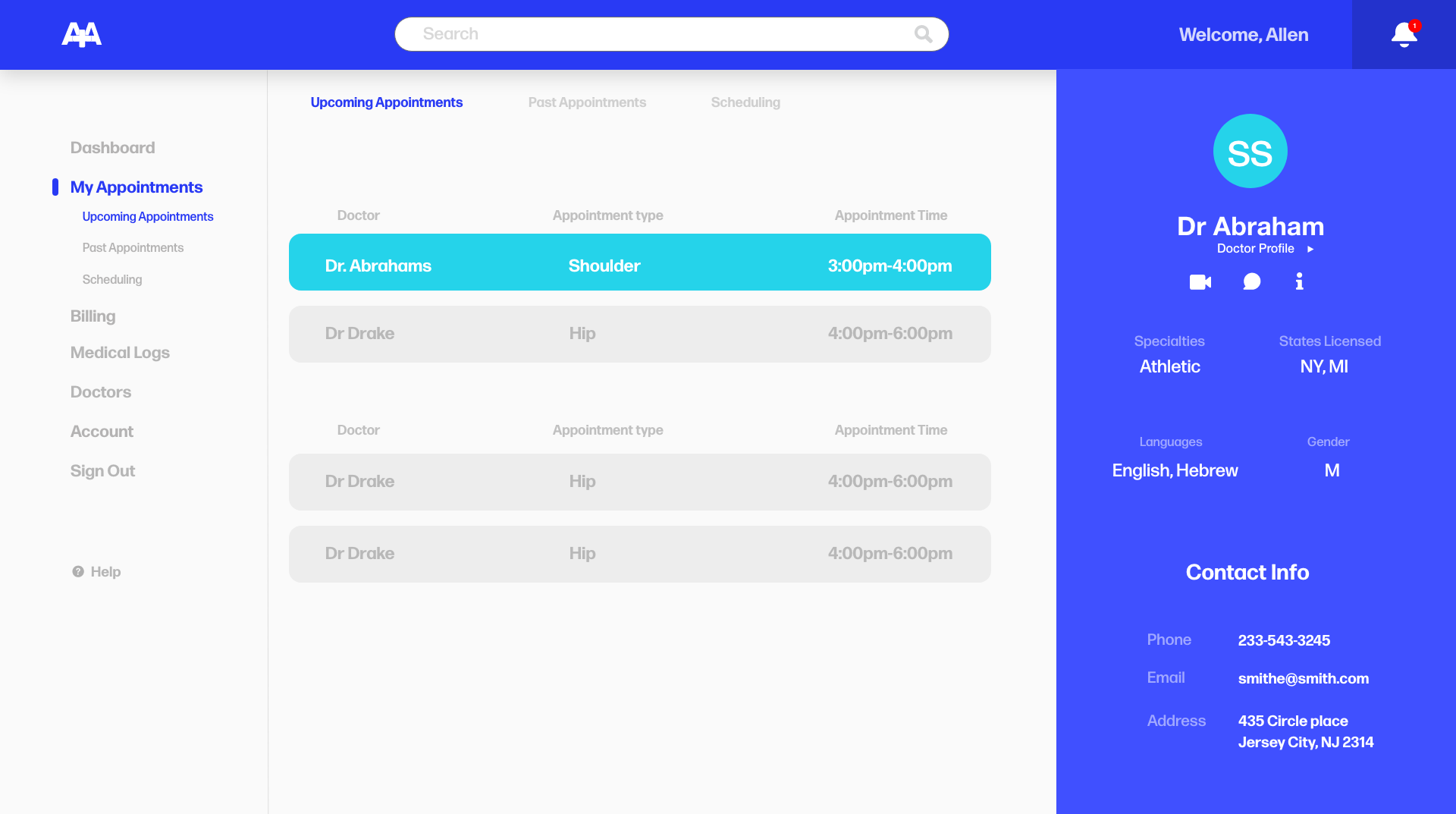1456x814 pixels.
Task: Open the notifications bell
Action: 1404,34
